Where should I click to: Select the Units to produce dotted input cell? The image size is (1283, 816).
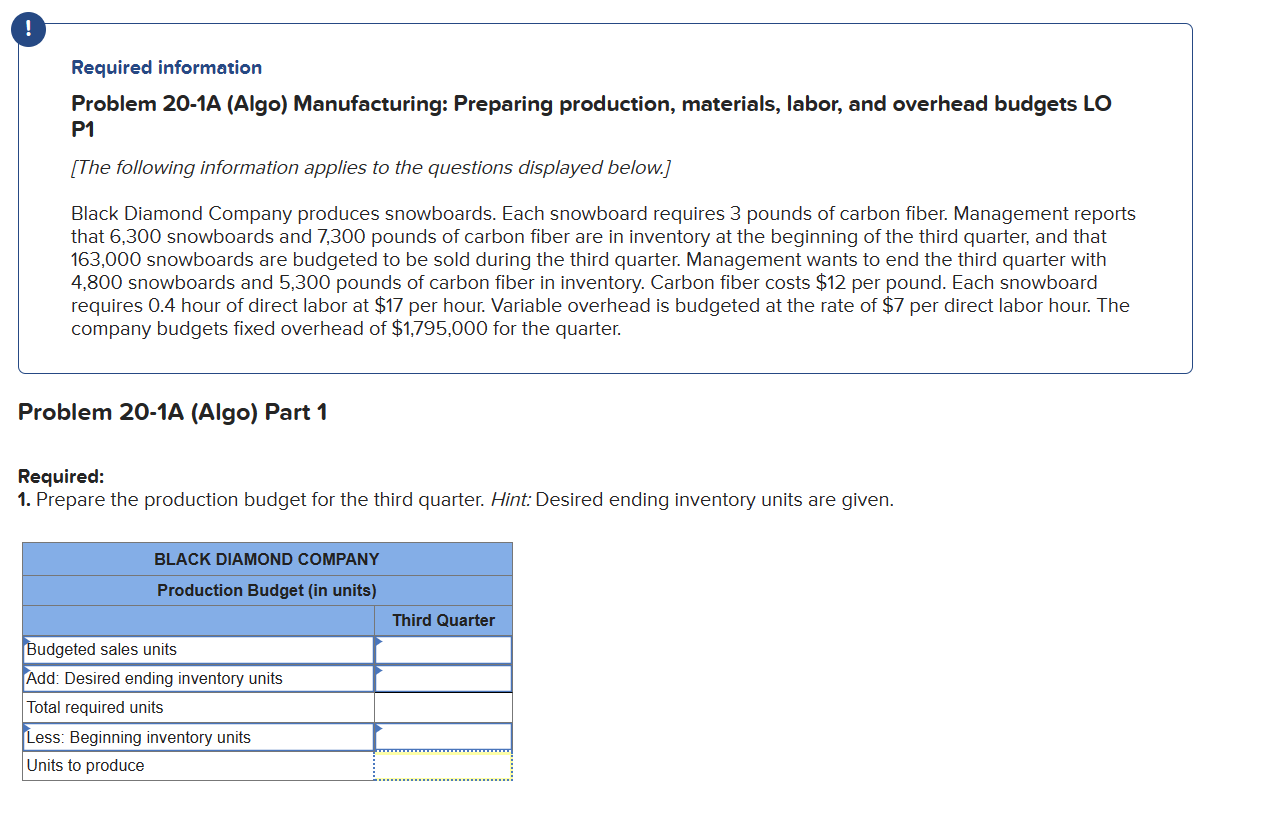[x=444, y=765]
